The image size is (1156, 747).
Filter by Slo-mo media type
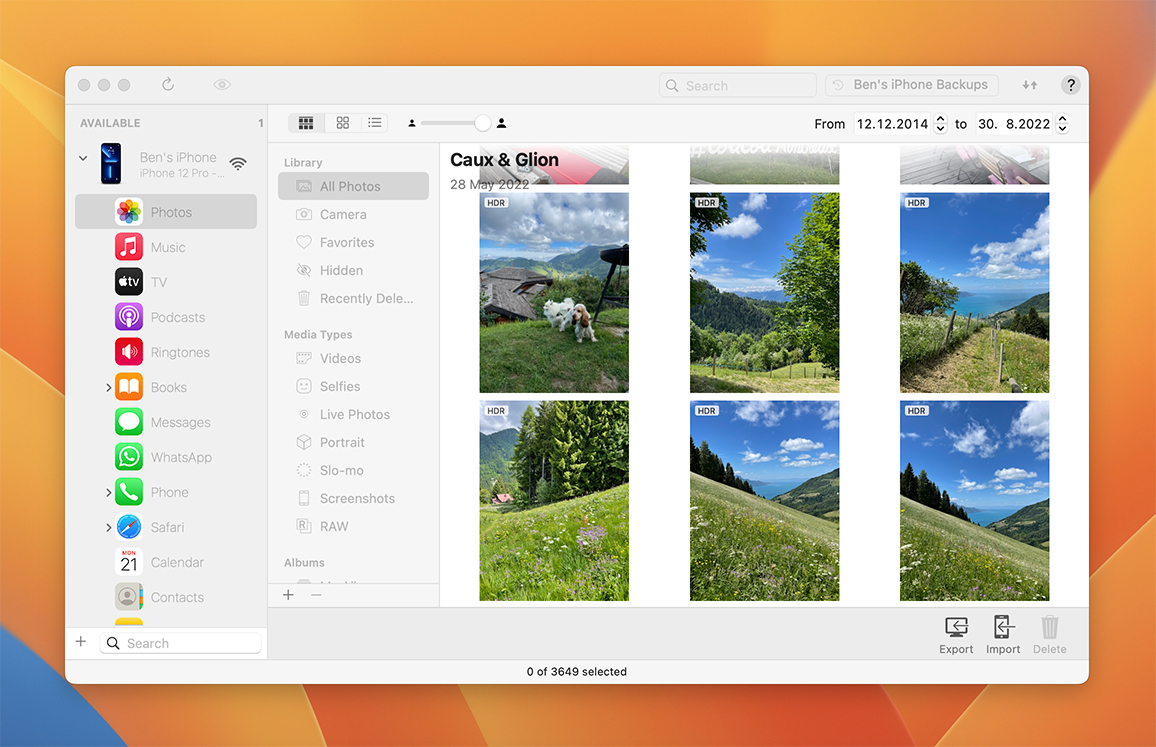(353, 470)
